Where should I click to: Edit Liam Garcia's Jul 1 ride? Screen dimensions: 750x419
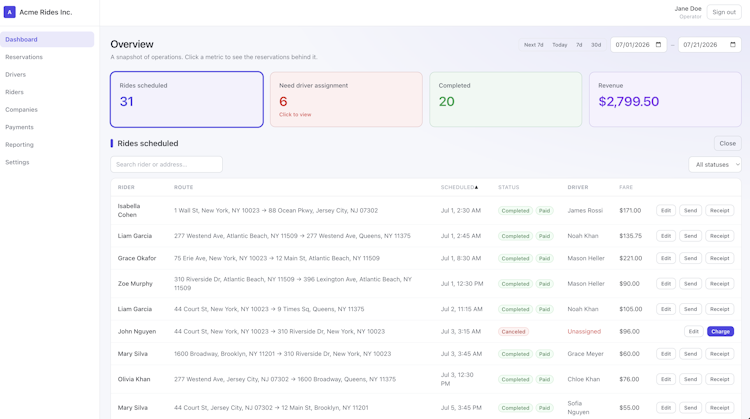666,236
